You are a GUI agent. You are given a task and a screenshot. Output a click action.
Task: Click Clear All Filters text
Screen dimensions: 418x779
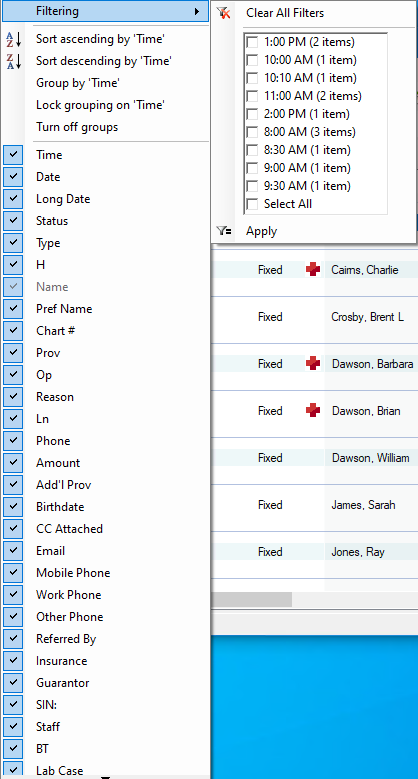[285, 13]
